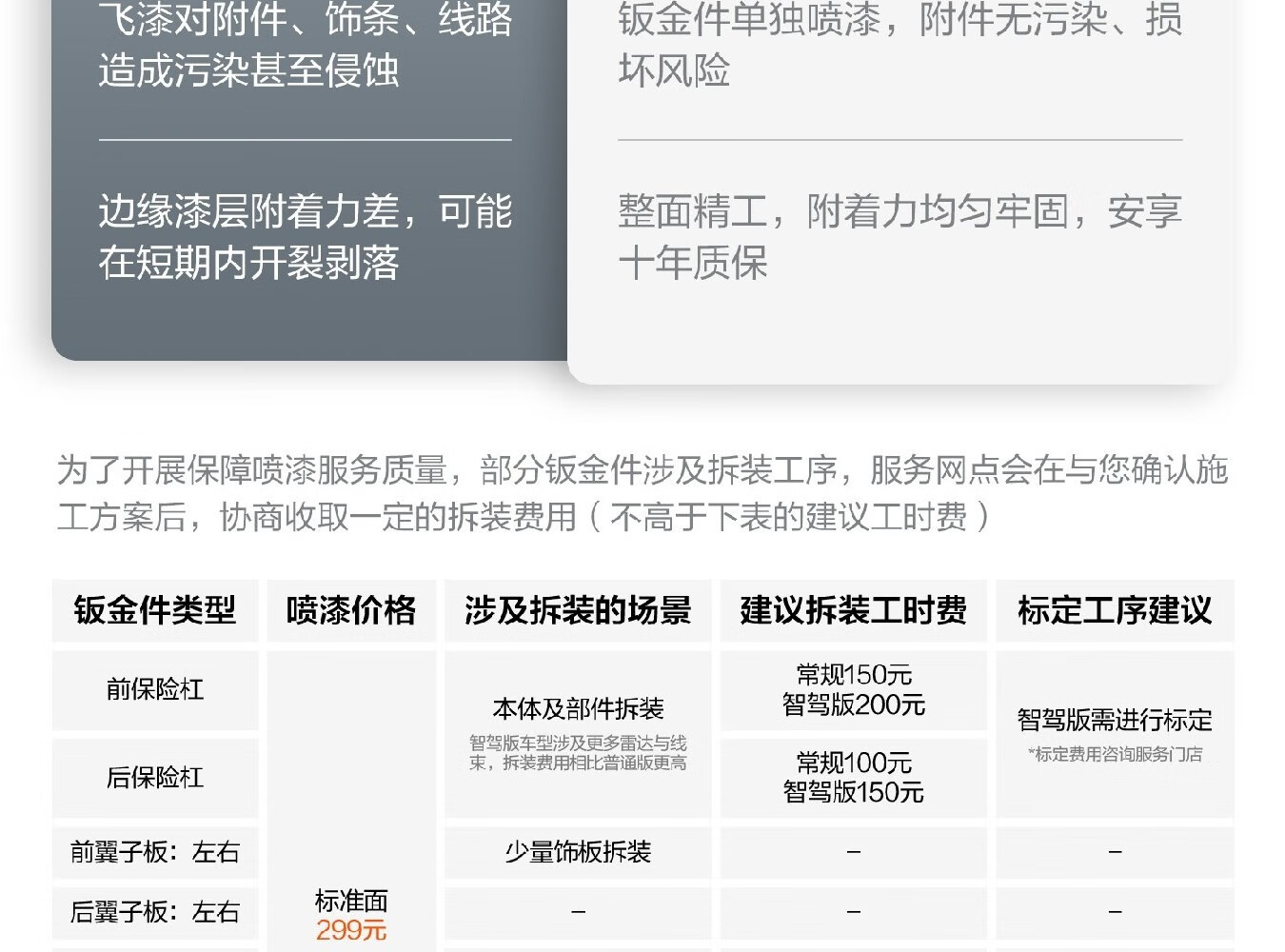
Task: Click the 前翼子板：左右 row label
Action: [x=155, y=851]
